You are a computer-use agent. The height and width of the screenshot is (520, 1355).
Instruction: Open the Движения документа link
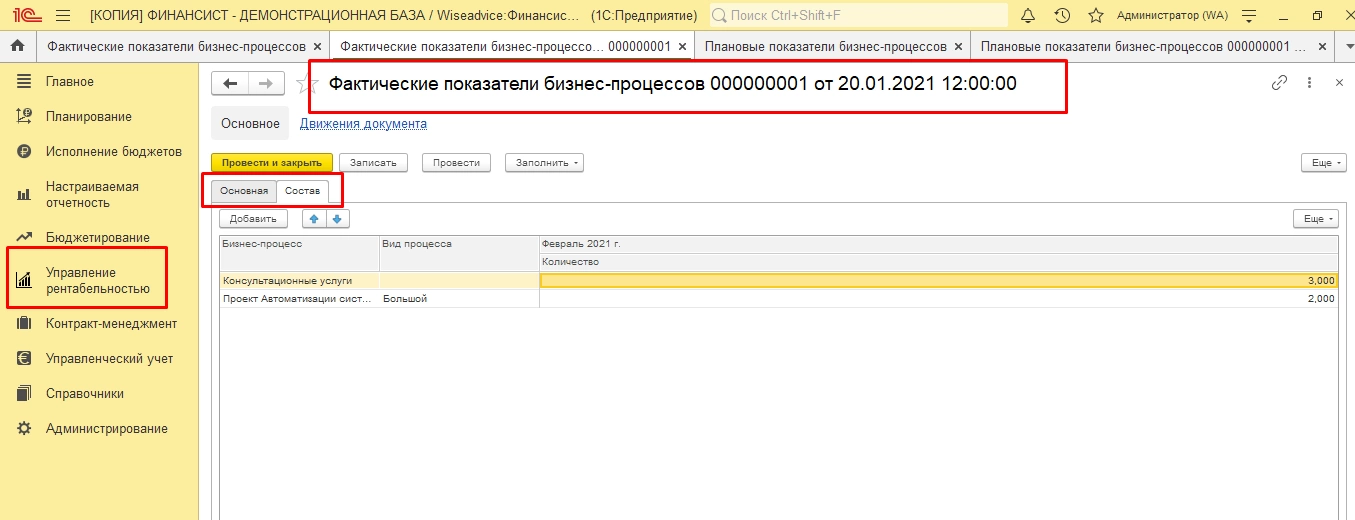coord(364,124)
